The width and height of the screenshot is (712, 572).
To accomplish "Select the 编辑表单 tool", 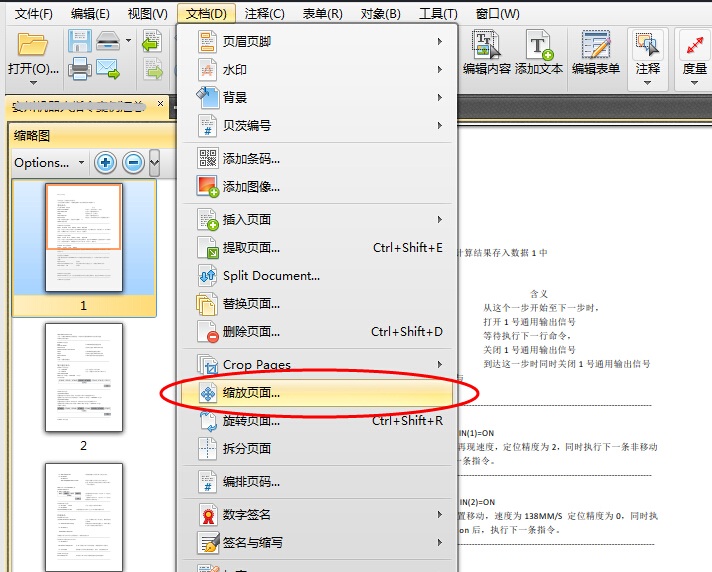I will click(x=596, y=52).
